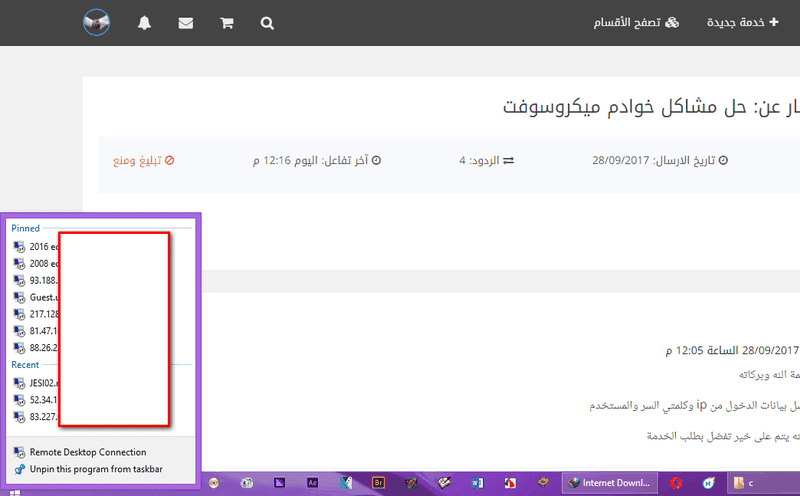The height and width of the screenshot is (496, 800).
Task: Click the red Opera taskbar icon
Action: point(676,483)
